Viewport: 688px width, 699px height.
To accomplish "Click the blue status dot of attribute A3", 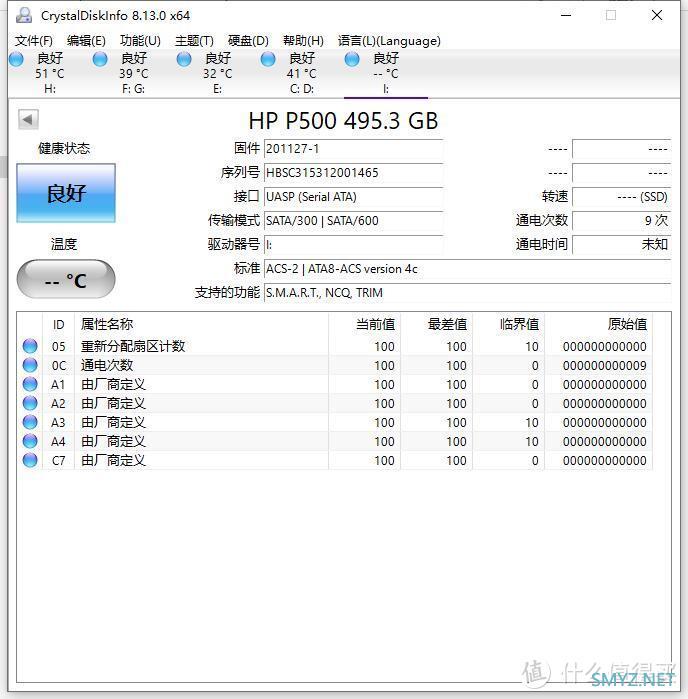I will [30, 422].
